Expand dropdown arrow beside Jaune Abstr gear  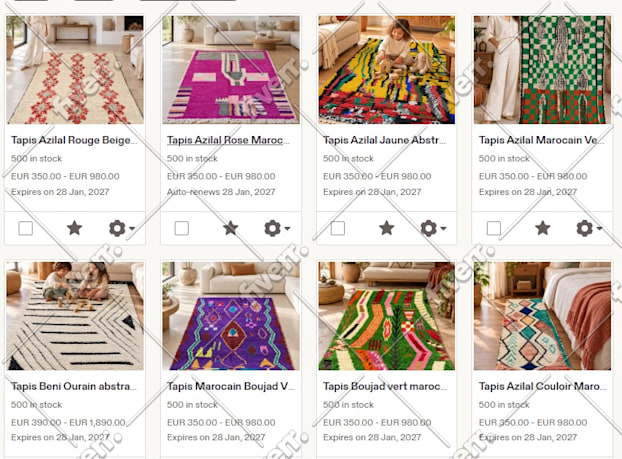443,229
